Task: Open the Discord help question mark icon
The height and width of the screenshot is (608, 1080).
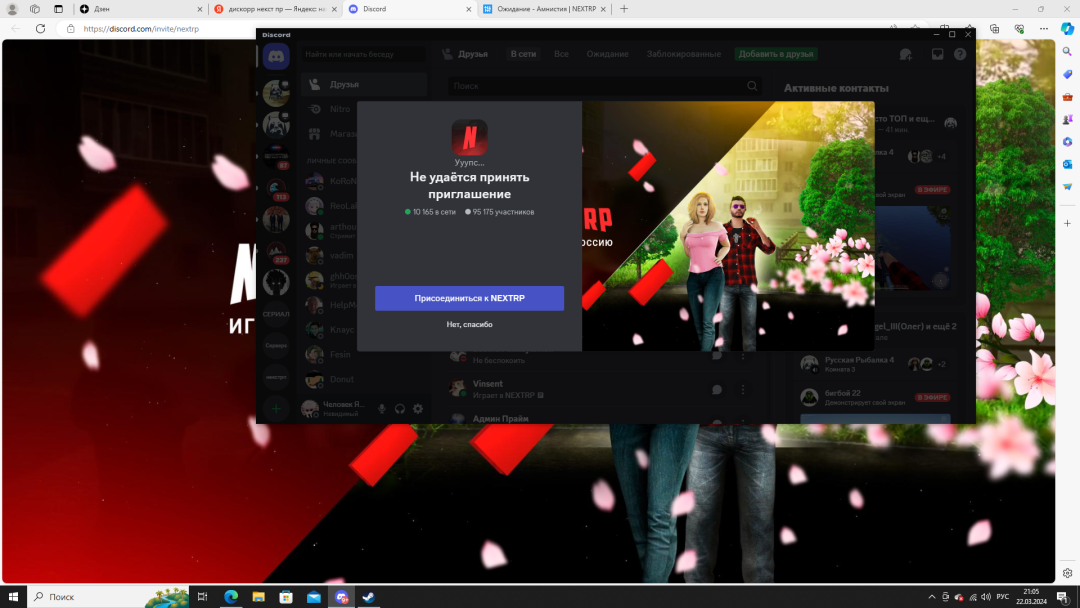Action: click(x=960, y=54)
